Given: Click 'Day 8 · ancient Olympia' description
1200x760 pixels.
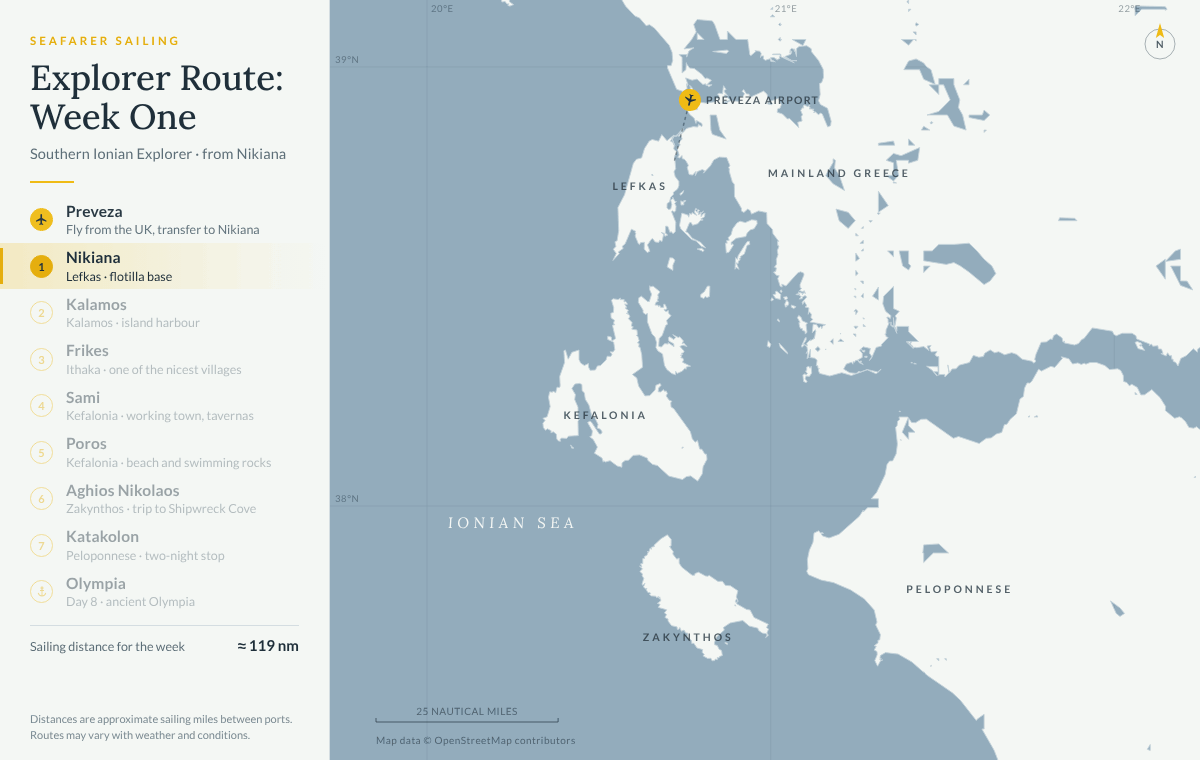Looking at the screenshot, I should (130, 602).
